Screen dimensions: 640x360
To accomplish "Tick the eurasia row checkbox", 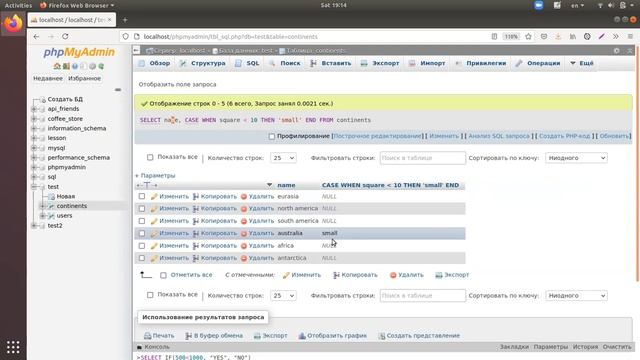I will click(x=142, y=196).
